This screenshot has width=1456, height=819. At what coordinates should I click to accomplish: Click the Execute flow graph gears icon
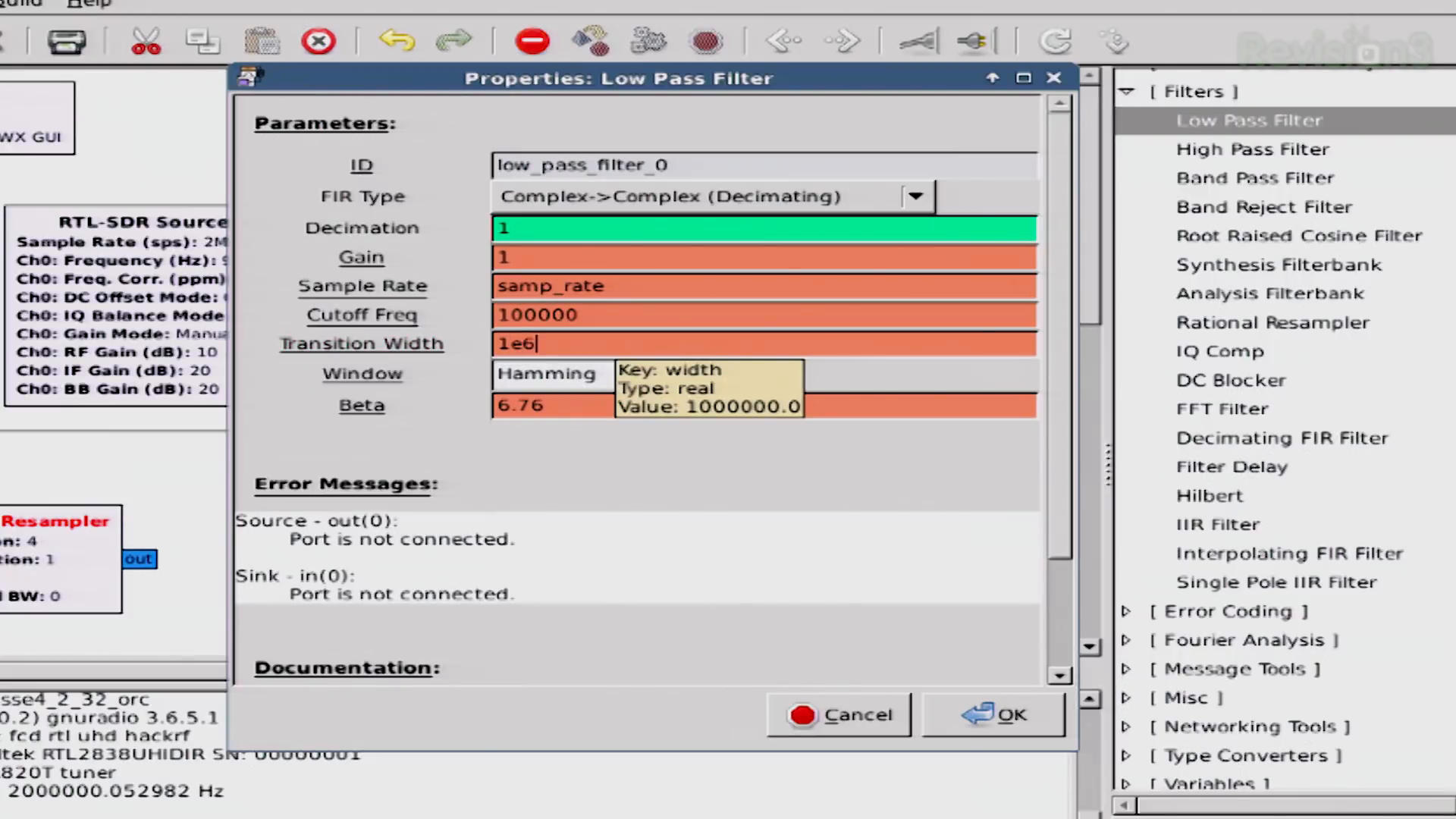[x=648, y=41]
